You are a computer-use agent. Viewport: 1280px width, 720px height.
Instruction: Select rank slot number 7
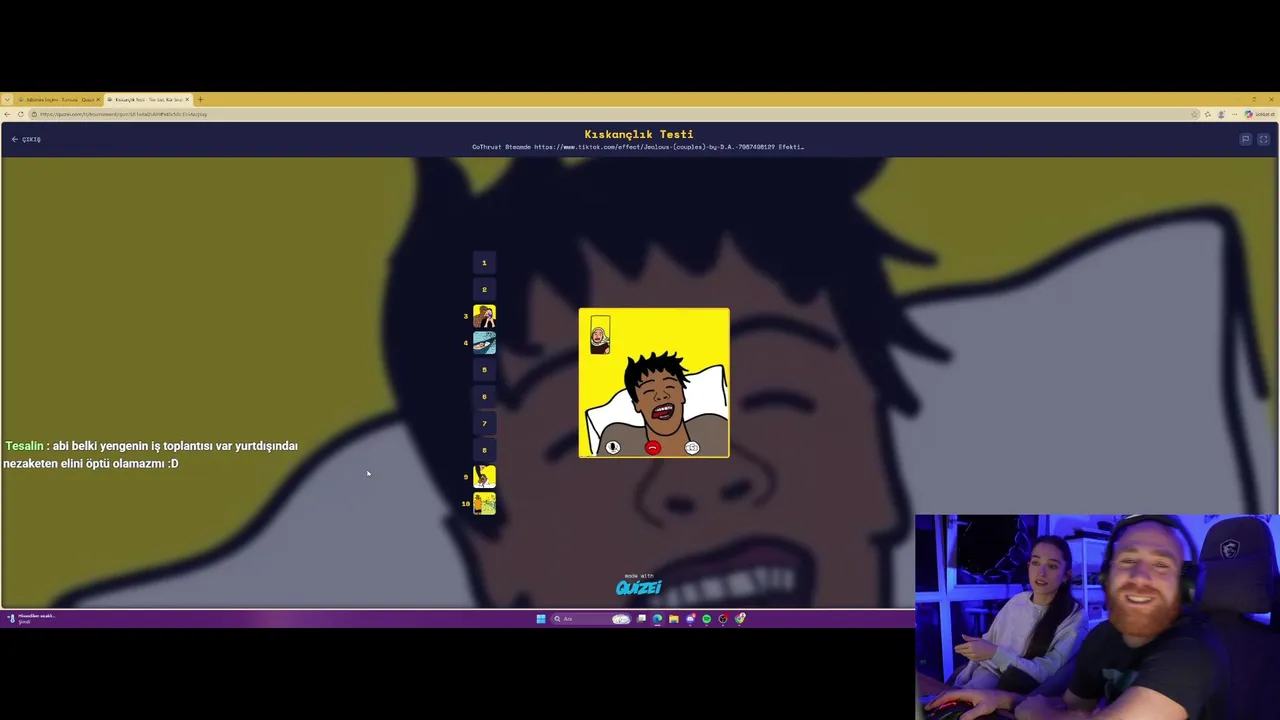[484, 424]
